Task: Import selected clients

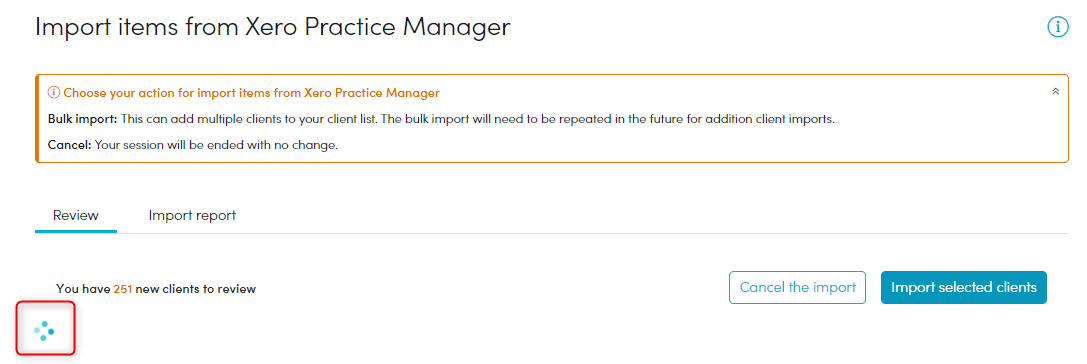Action: pyautogui.click(x=964, y=287)
